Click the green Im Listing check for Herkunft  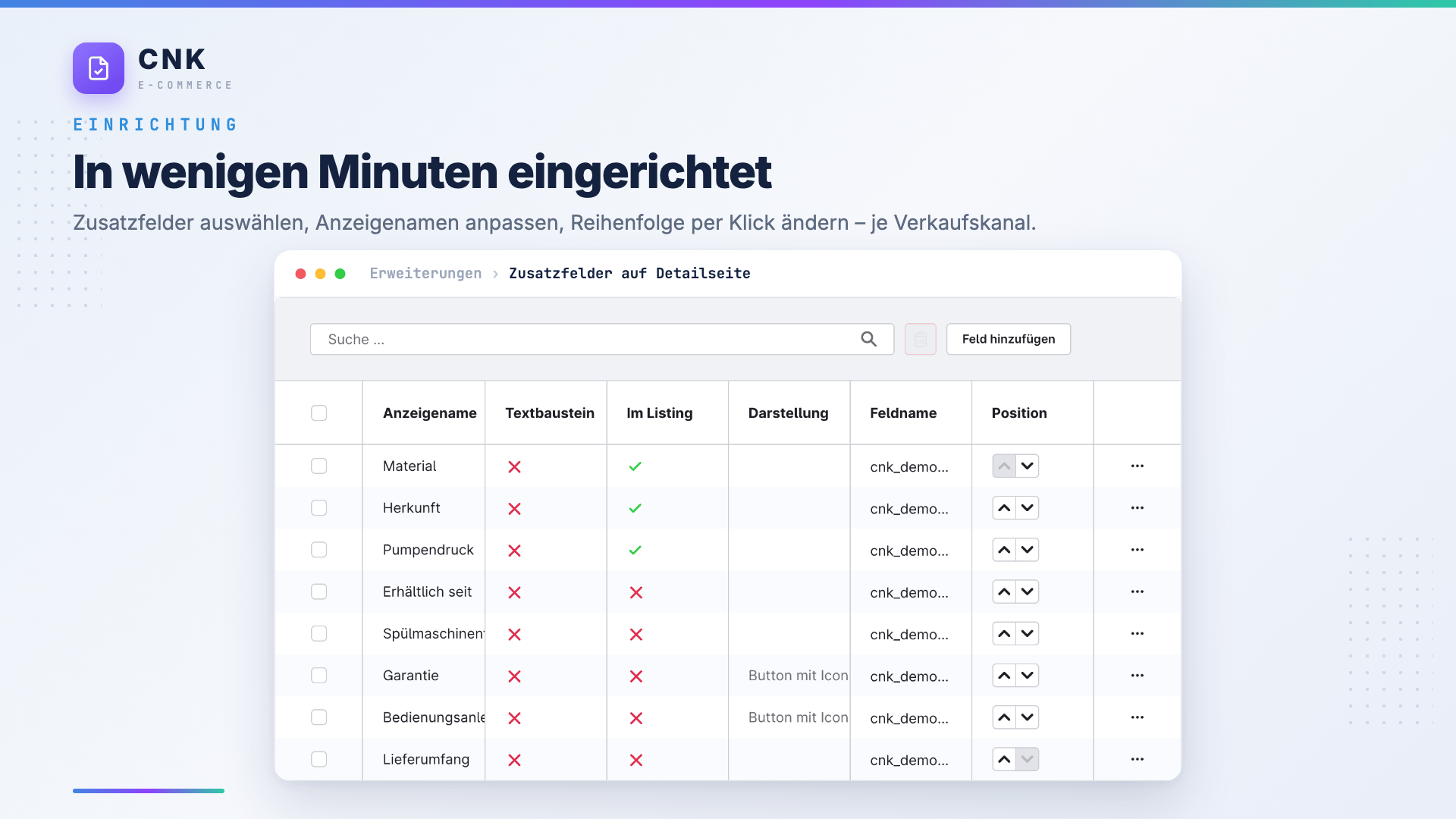[x=635, y=508]
